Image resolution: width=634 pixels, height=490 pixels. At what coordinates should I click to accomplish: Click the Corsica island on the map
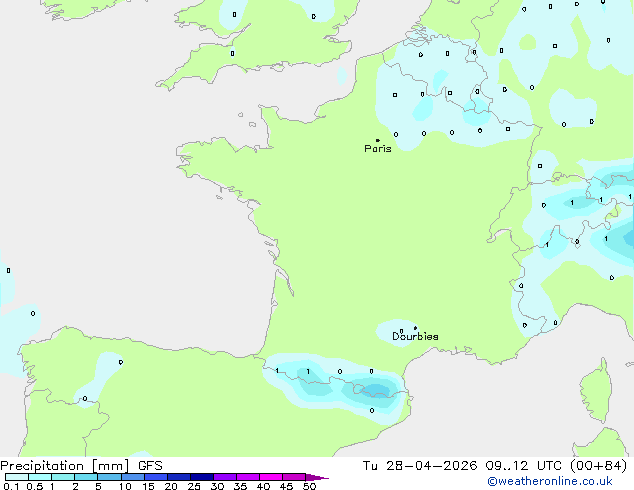(596, 390)
